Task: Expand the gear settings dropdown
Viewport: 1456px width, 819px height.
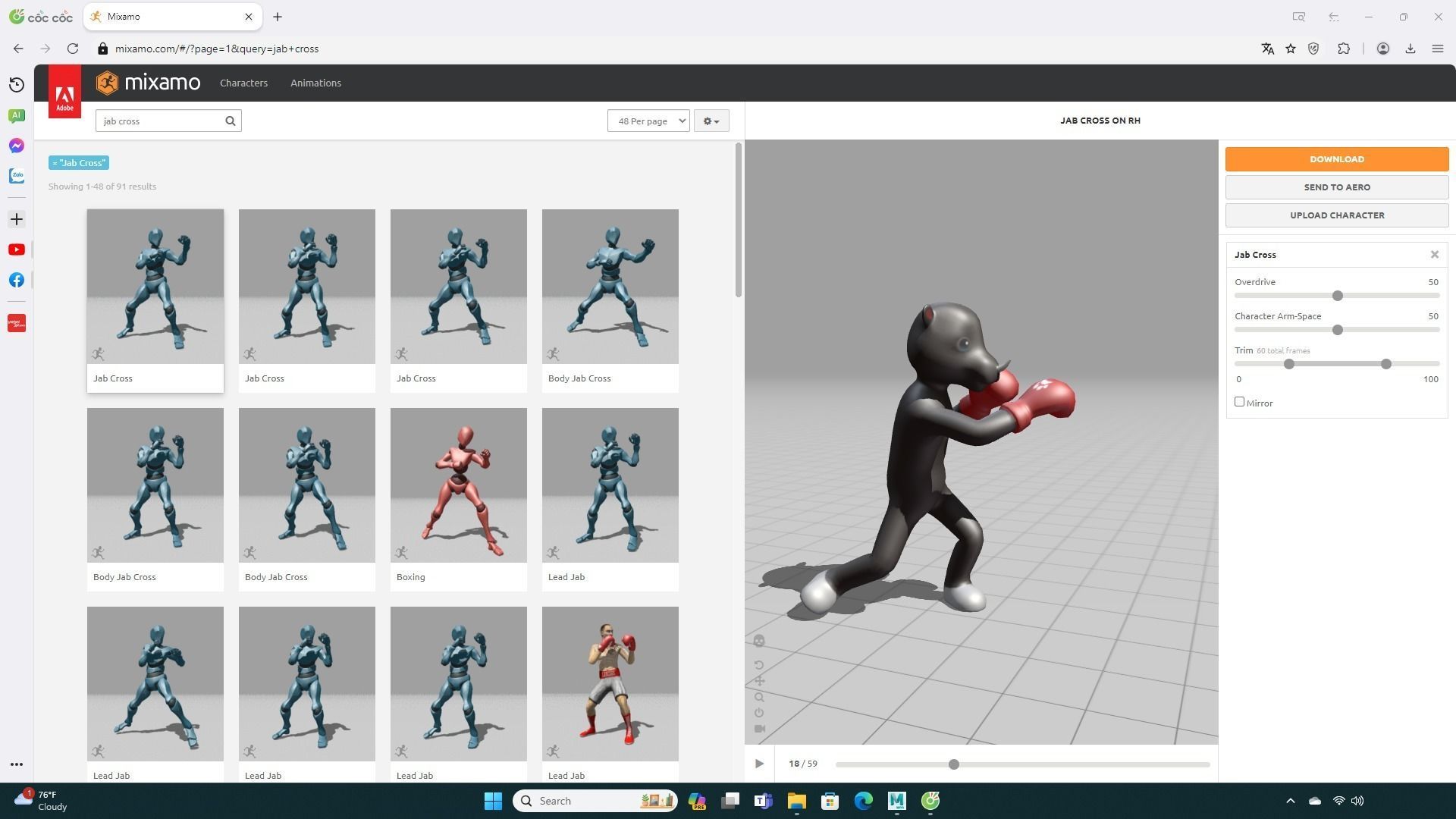Action: coord(711,121)
